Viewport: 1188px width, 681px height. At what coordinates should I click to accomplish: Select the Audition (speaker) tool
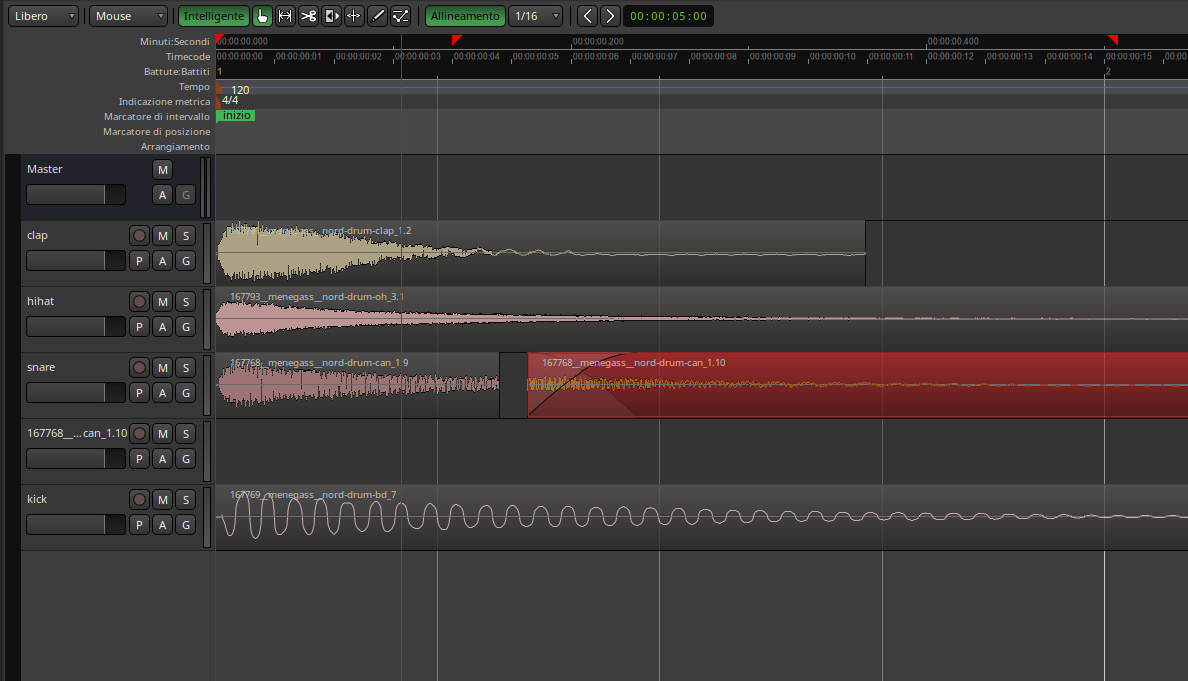331,16
